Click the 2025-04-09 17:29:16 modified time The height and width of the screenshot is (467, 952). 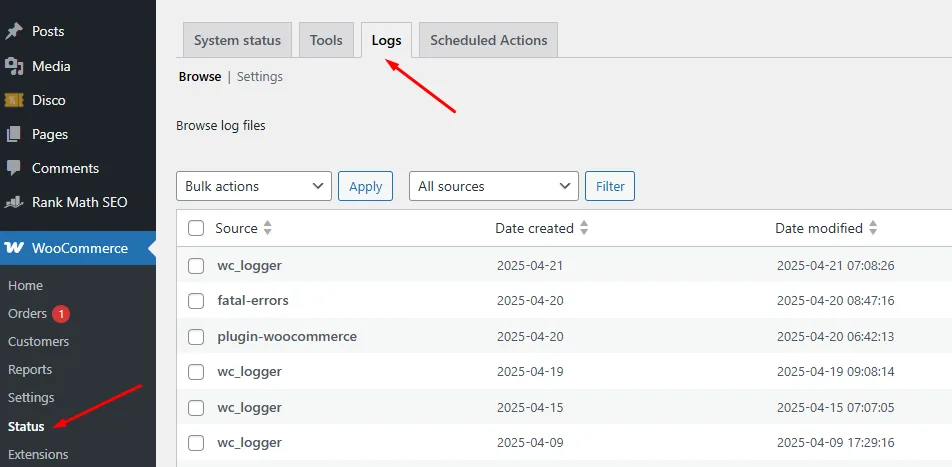(835, 443)
